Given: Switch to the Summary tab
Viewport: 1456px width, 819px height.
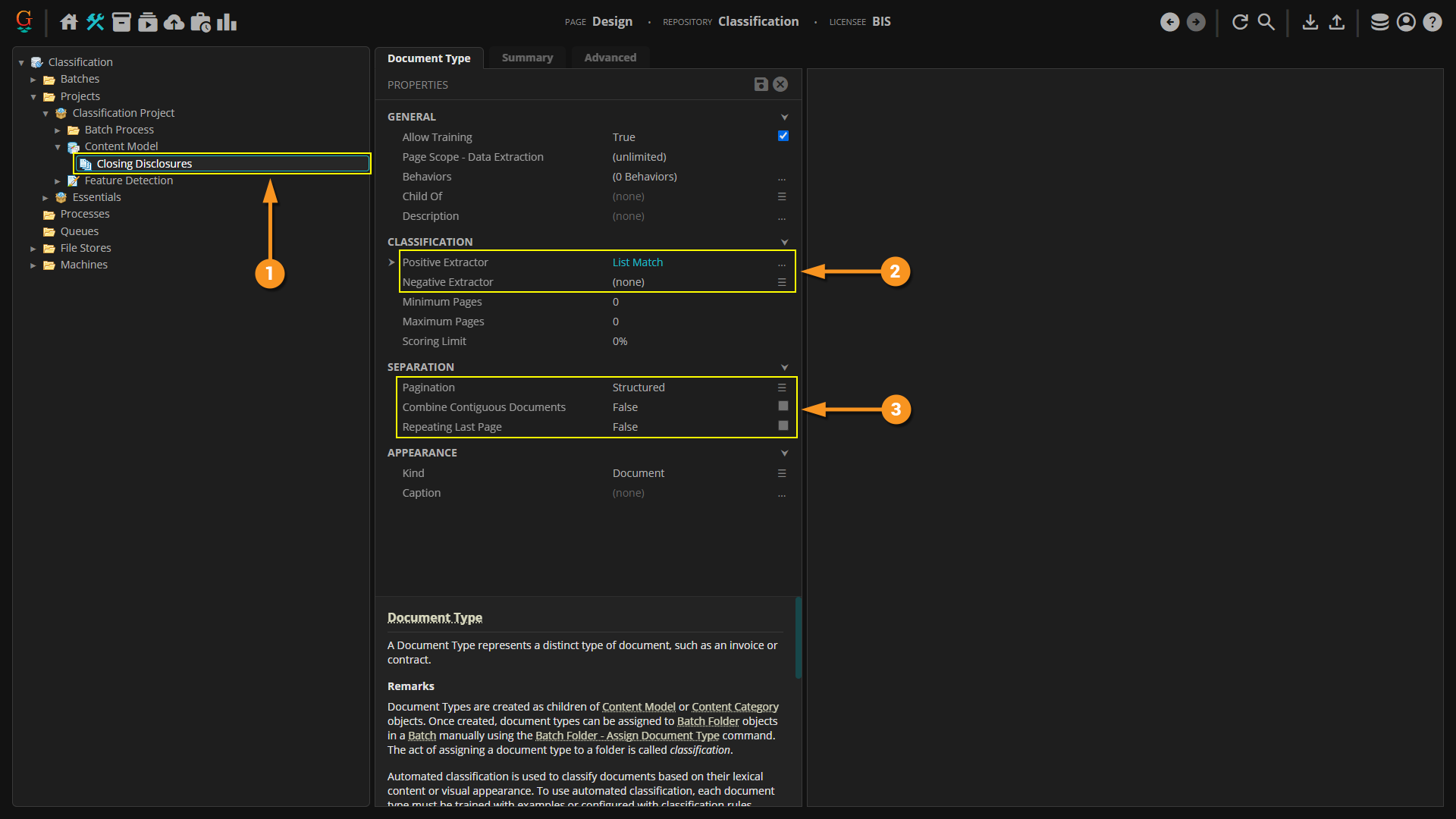Looking at the screenshot, I should [527, 58].
